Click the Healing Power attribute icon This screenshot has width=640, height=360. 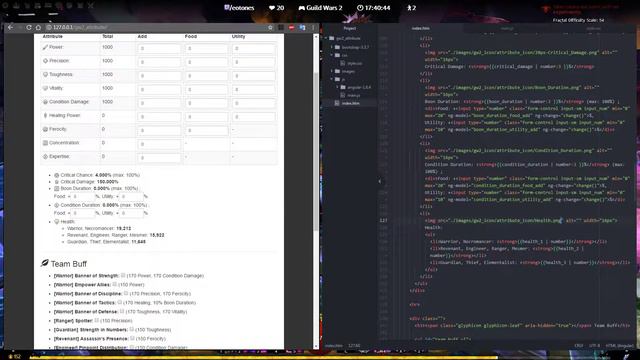[x=45, y=116]
